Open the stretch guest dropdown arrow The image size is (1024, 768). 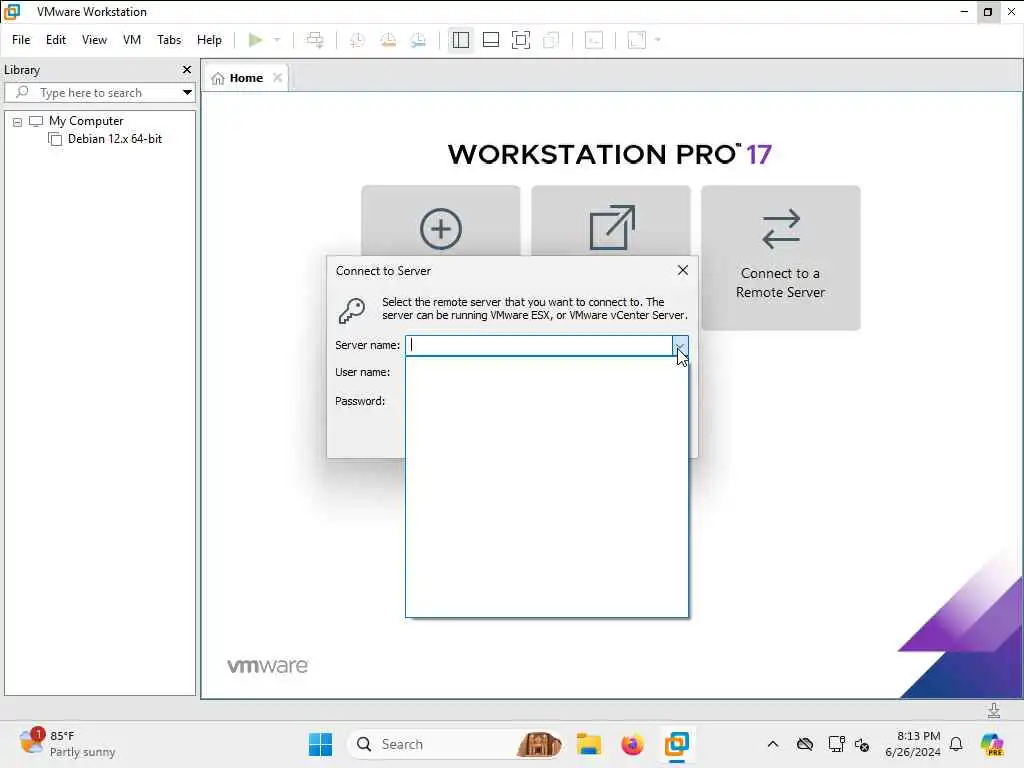(x=658, y=40)
